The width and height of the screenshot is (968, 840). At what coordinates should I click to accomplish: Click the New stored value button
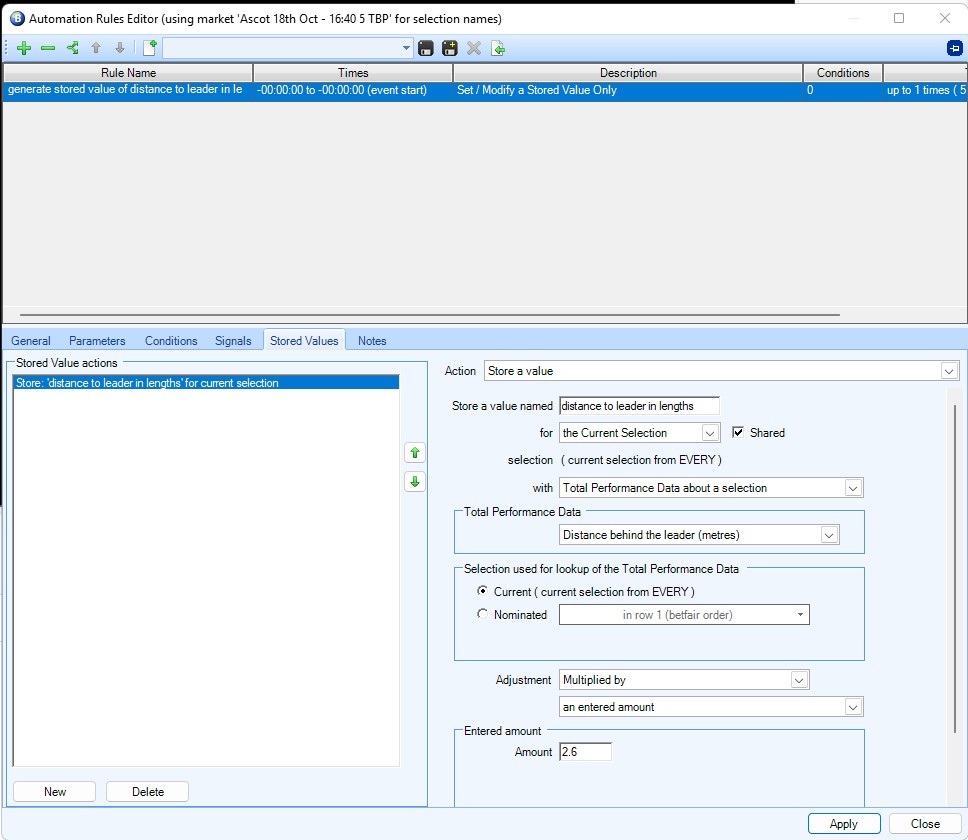click(55, 792)
